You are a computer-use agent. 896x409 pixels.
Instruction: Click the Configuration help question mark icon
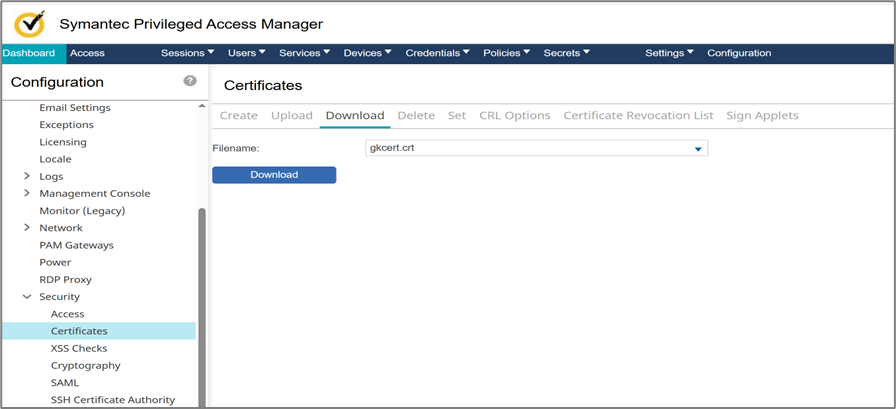[x=190, y=81]
